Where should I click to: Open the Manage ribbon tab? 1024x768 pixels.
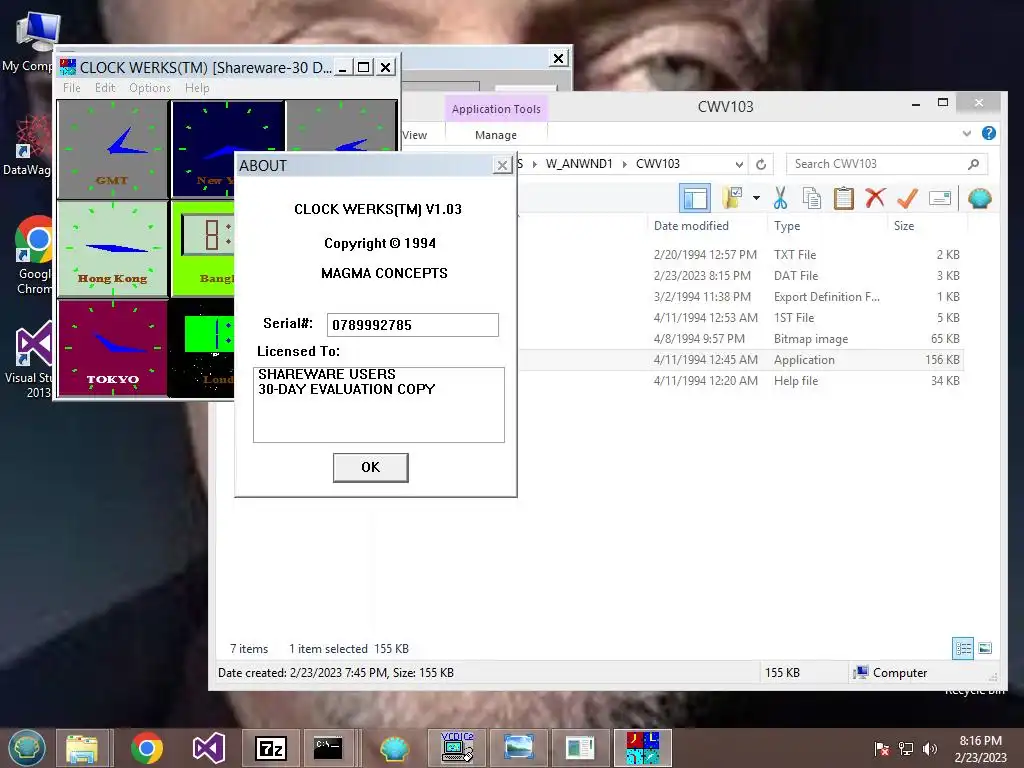(x=496, y=135)
